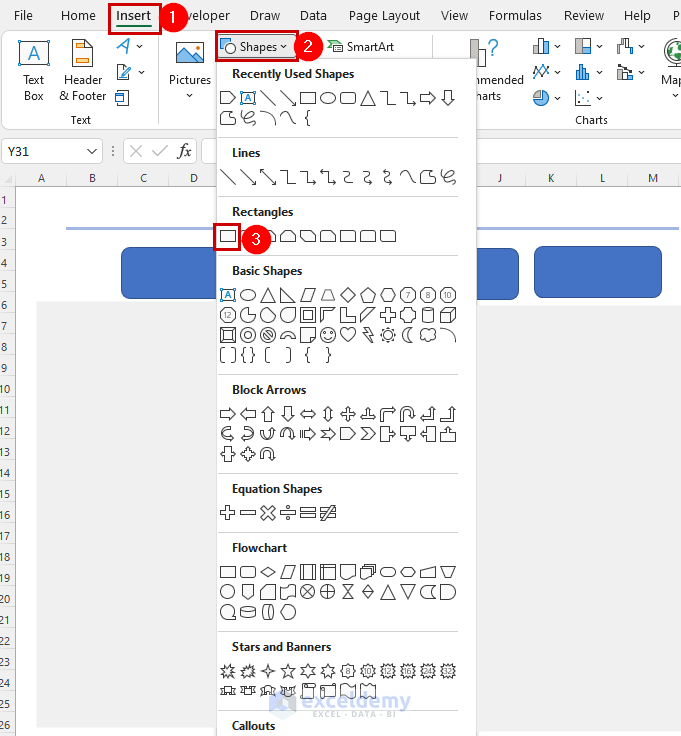
Task: Click the Insert Function fx button
Action: click(184, 151)
